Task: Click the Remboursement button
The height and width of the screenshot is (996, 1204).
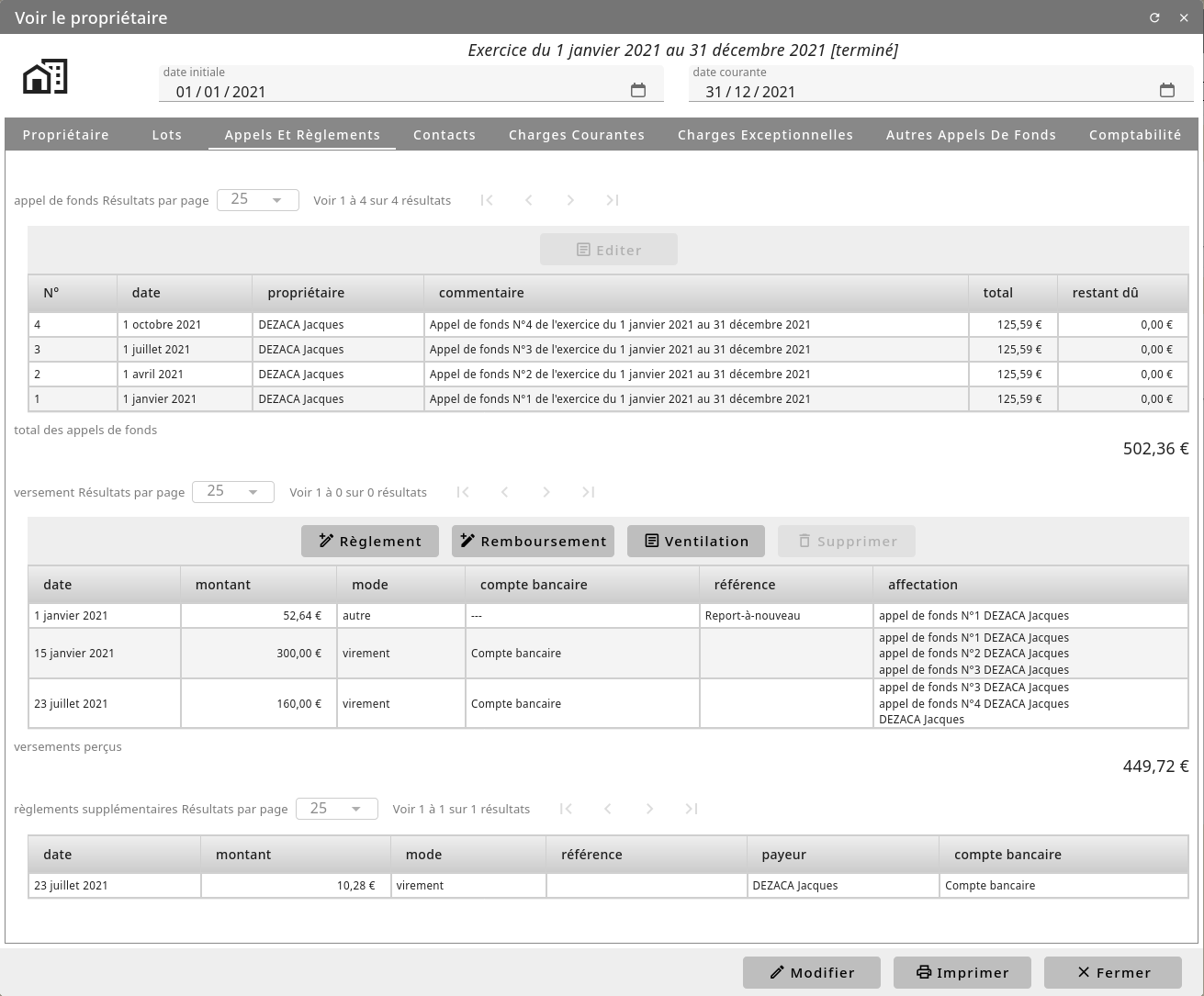Action: 533,541
